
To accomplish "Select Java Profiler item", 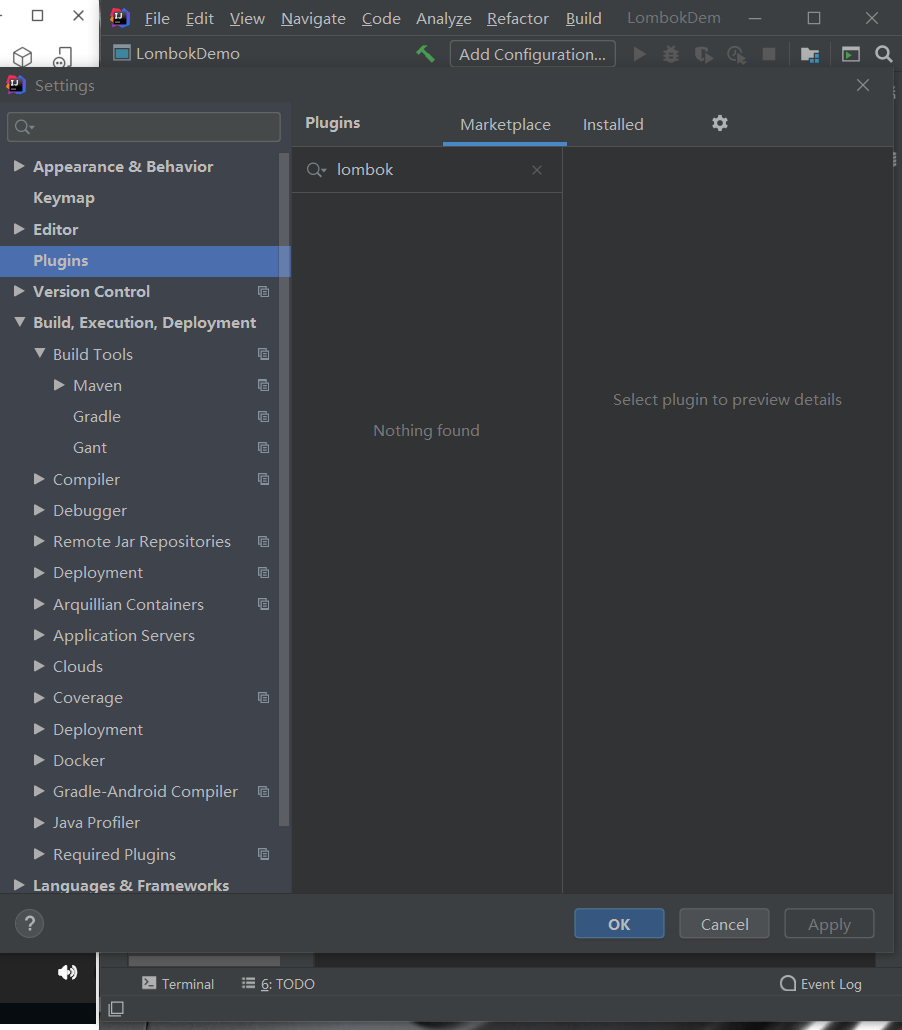I will pos(96,822).
